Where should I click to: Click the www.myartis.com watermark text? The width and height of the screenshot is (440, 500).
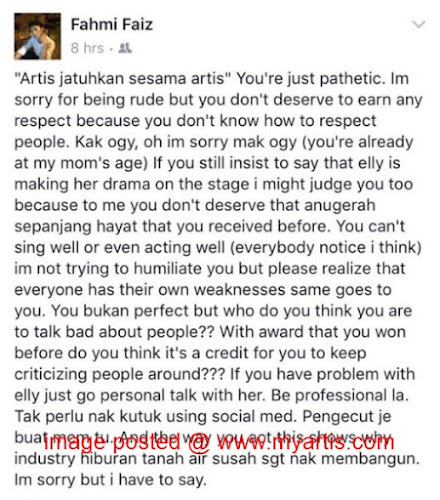tap(305, 442)
